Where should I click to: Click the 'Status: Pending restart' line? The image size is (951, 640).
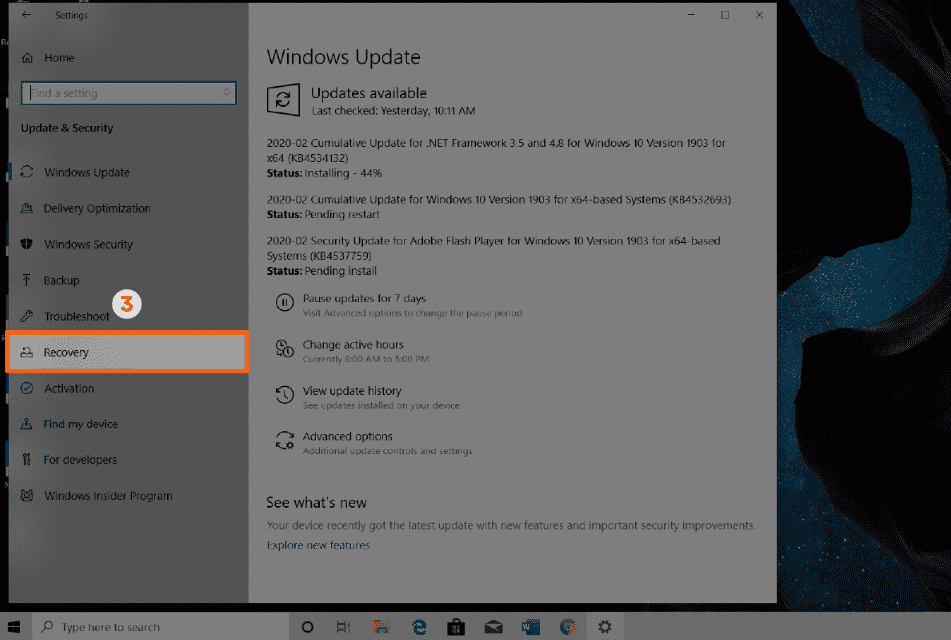pyautogui.click(x=323, y=214)
